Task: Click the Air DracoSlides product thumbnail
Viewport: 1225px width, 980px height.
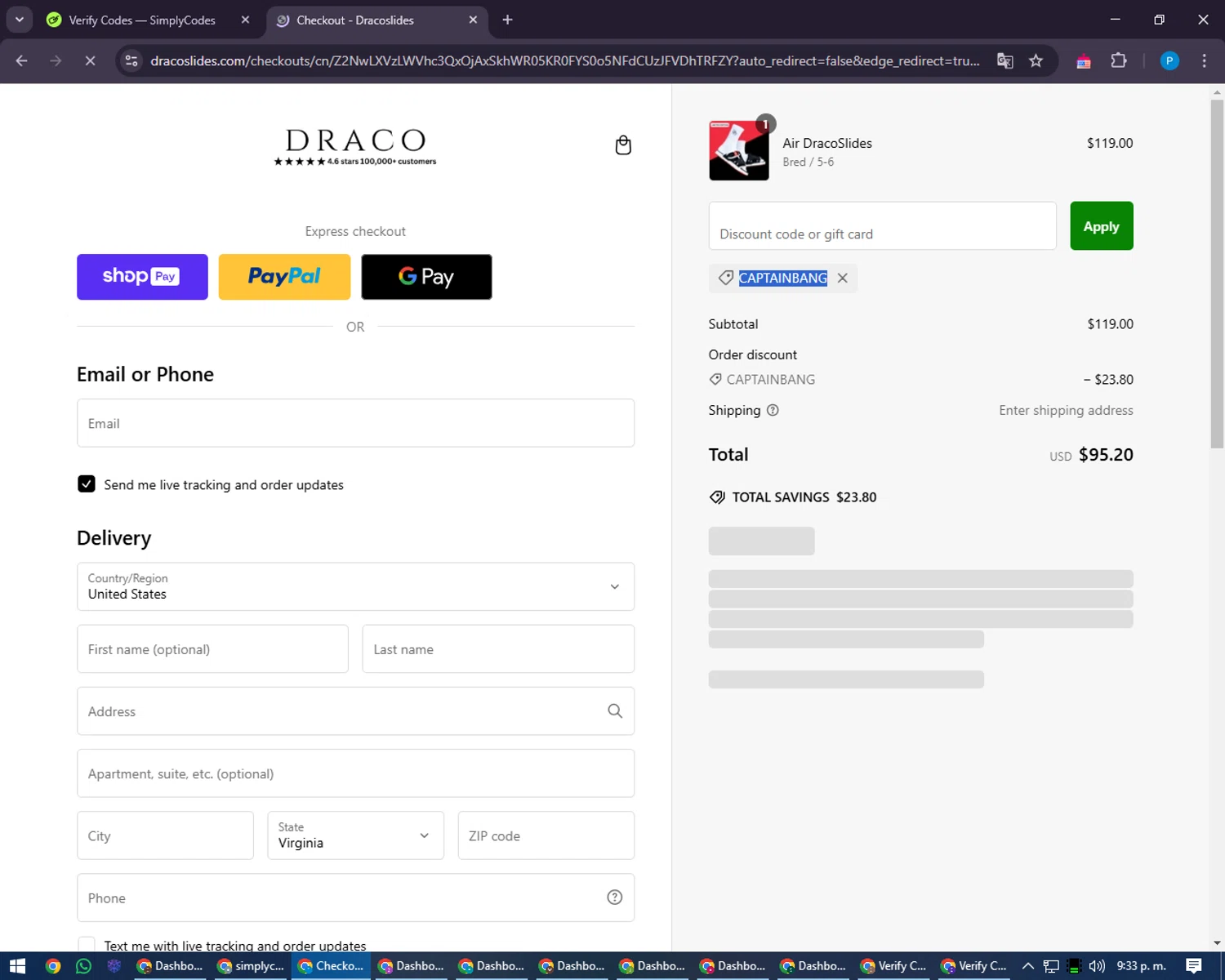Action: coord(739,151)
